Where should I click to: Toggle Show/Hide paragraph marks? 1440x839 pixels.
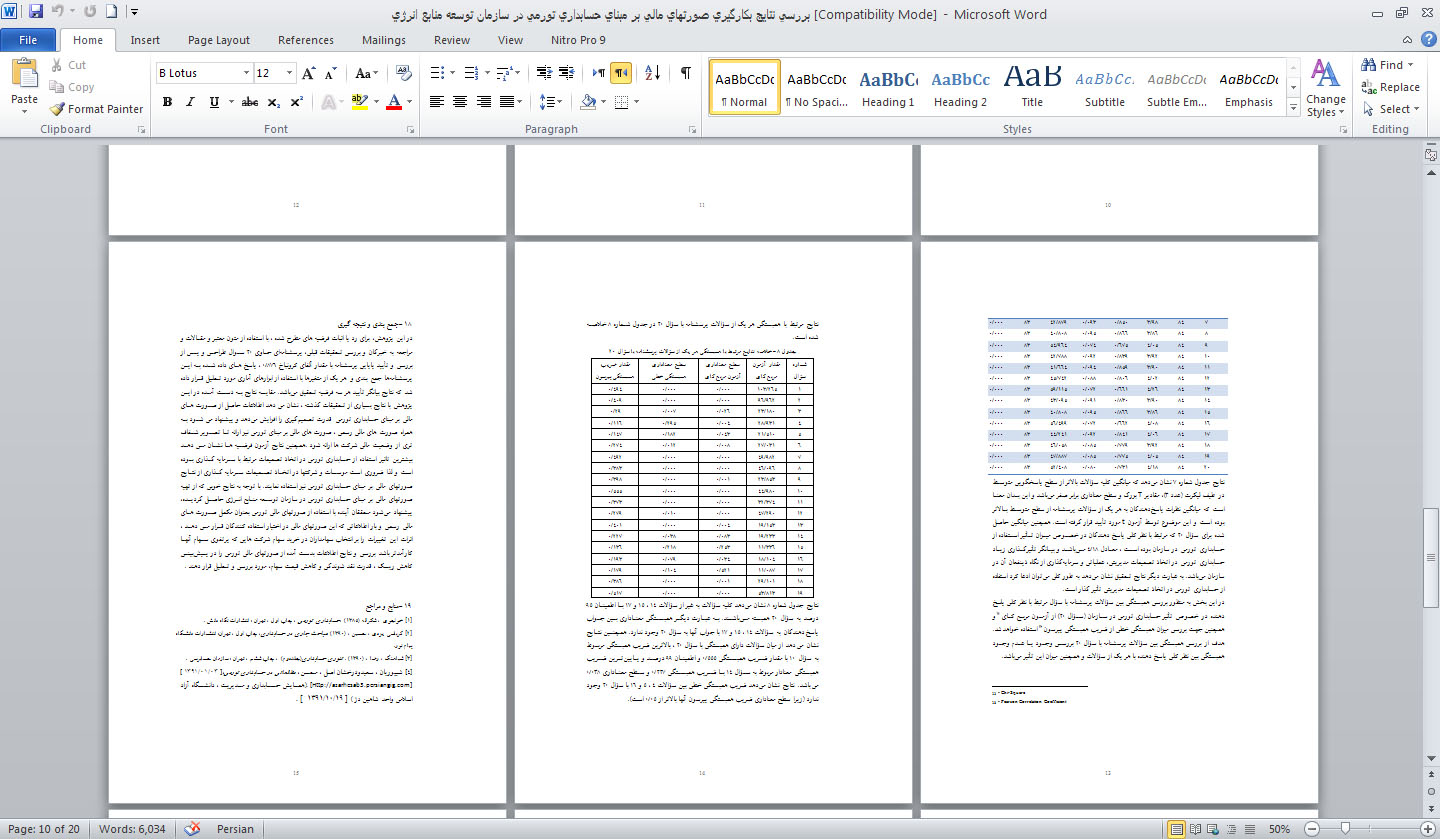pos(686,73)
